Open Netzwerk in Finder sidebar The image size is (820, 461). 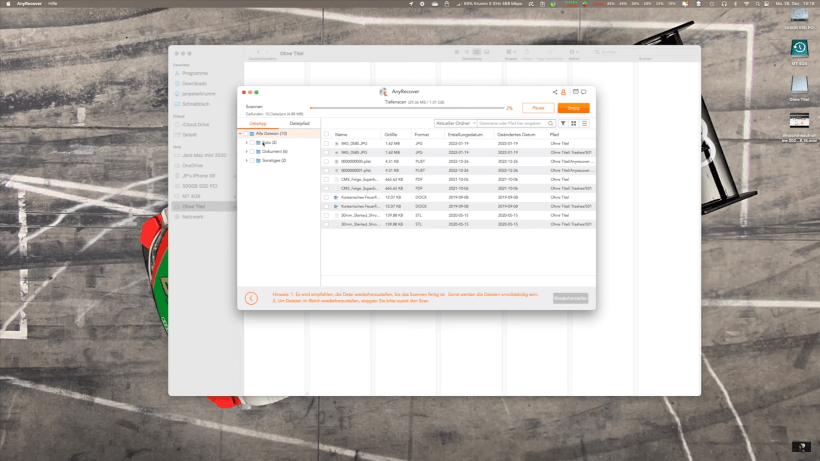click(x=192, y=217)
